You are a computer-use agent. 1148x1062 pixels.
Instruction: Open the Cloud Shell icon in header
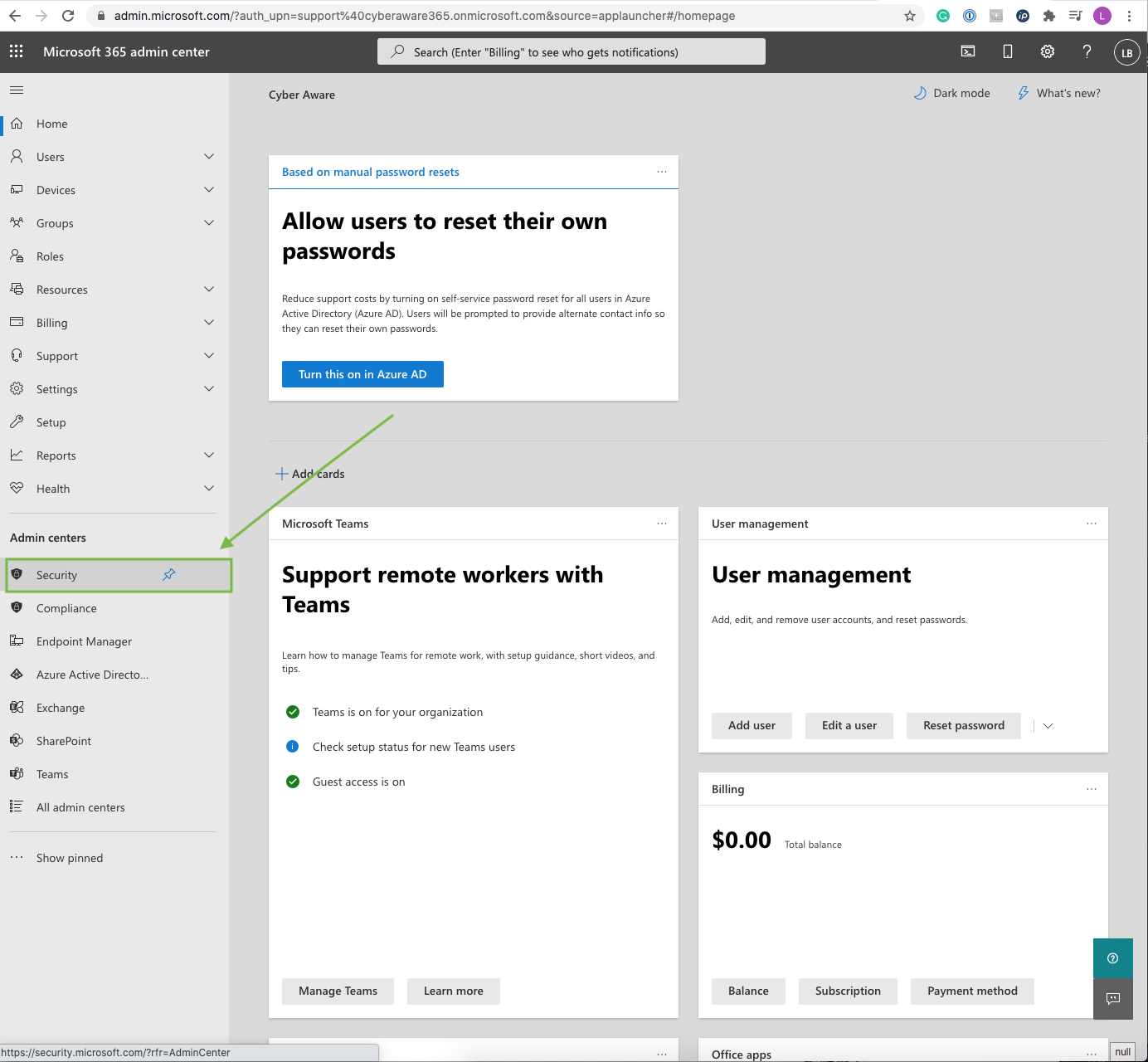point(968,51)
